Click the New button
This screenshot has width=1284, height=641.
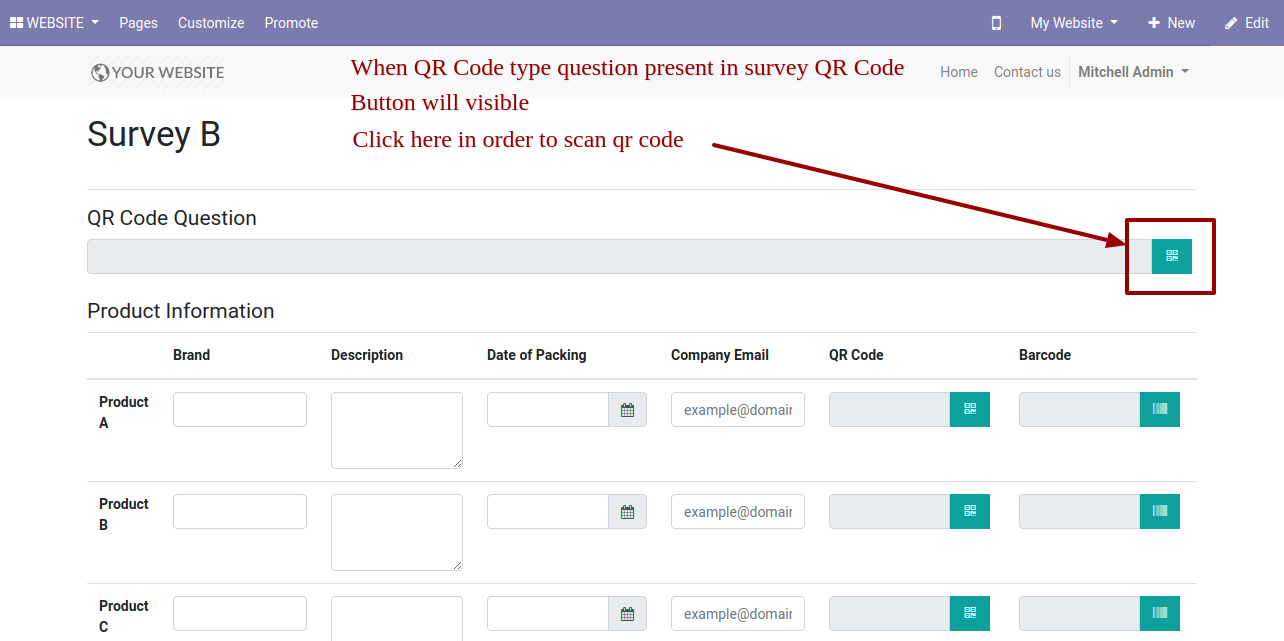1171,23
